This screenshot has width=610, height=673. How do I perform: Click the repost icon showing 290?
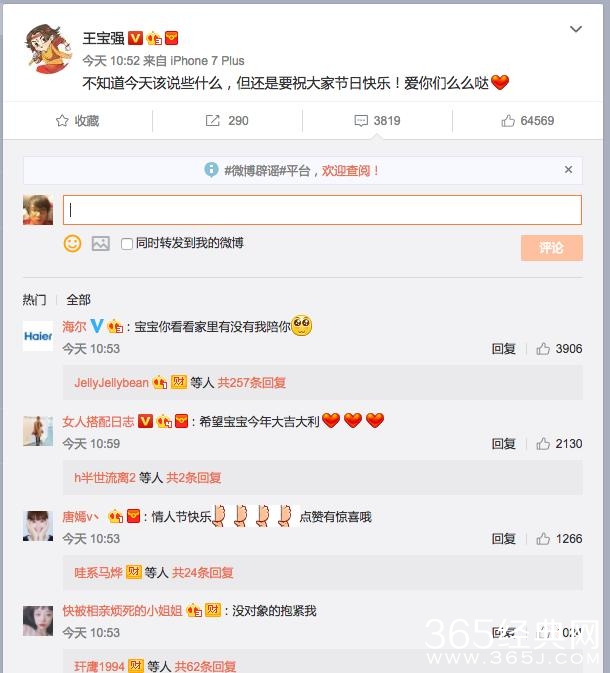(x=212, y=121)
